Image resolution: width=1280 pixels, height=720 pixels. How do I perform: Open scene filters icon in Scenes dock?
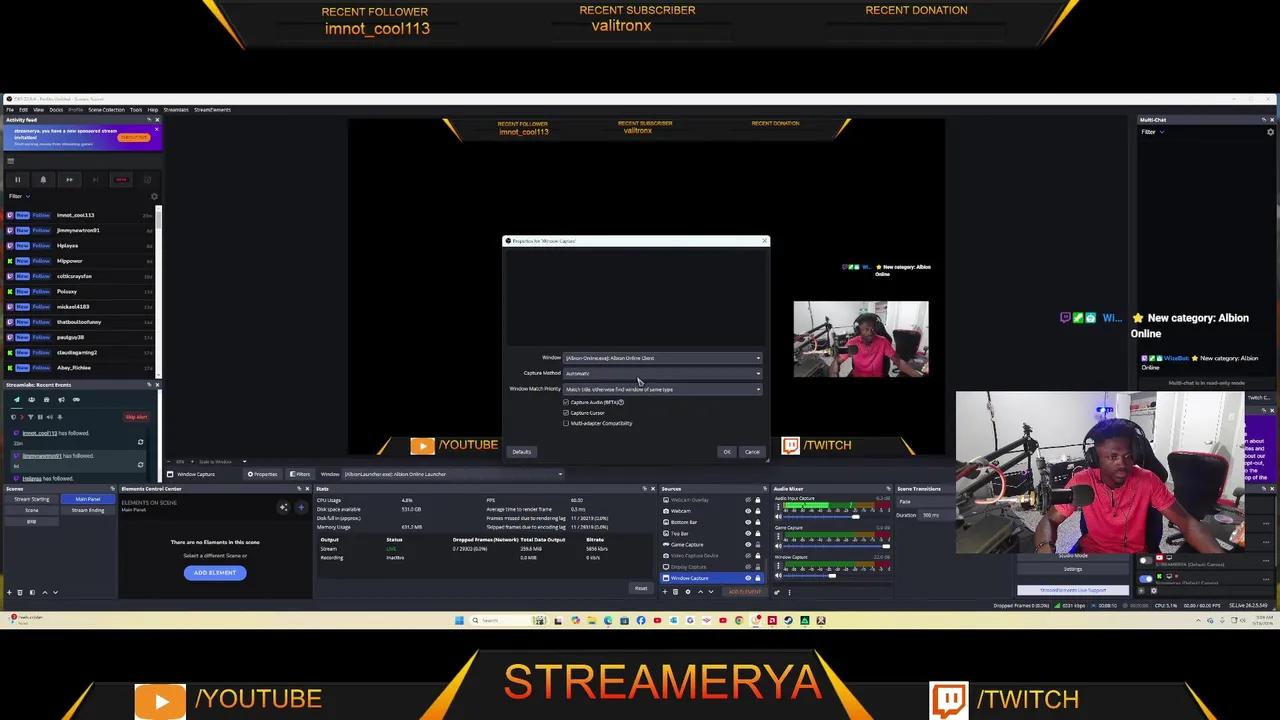point(32,592)
